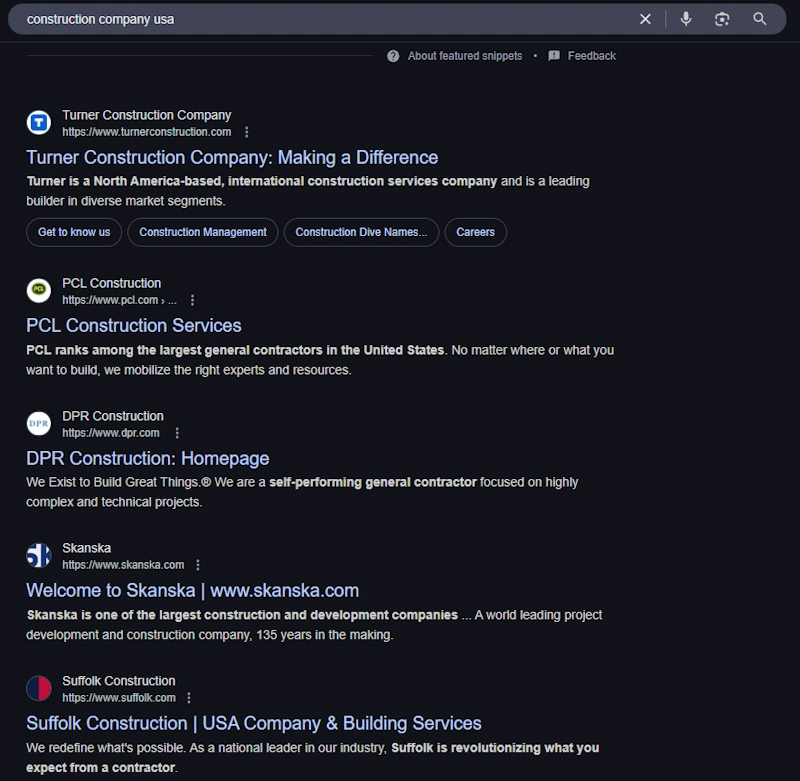Open the 'DPR Construction: Homepage' result

tap(147, 458)
